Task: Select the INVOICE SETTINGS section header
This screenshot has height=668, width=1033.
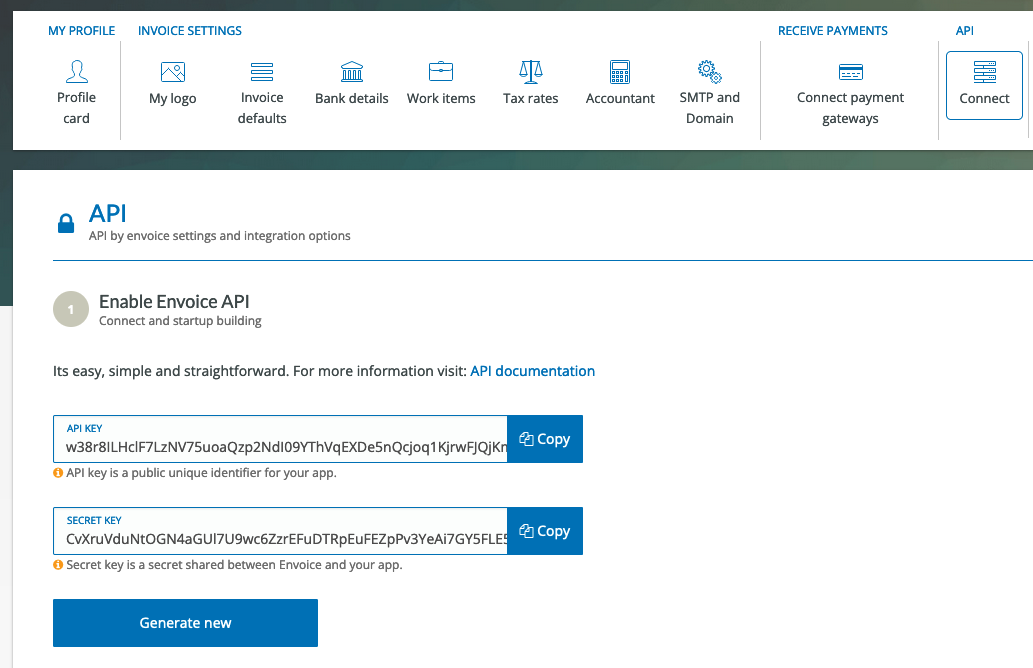Action: 190,31
